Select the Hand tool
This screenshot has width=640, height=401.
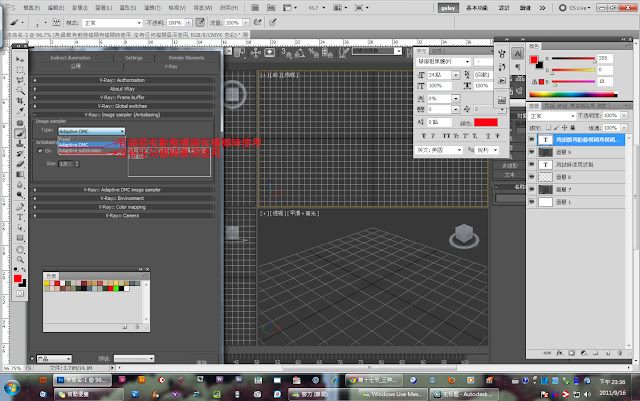coord(20,250)
